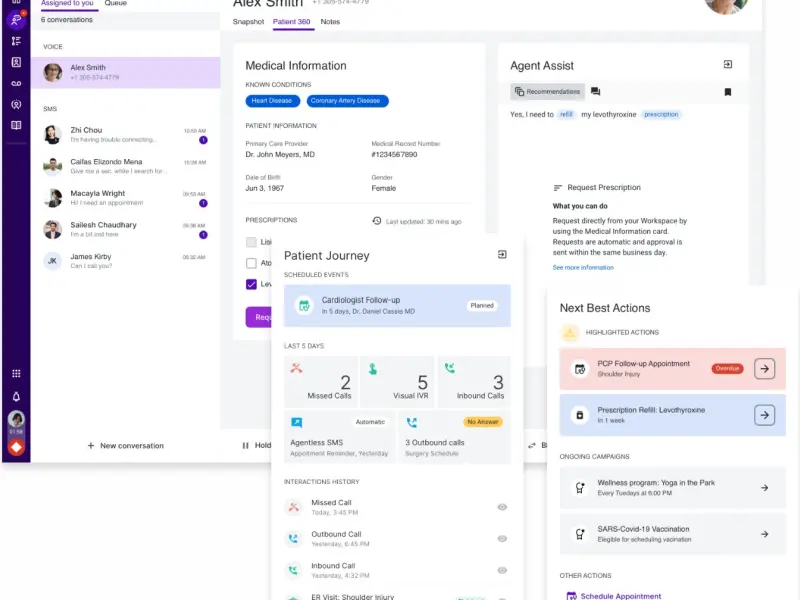The height and width of the screenshot is (600, 800).
Task: Click the New conversation button
Action: pyautogui.click(x=126, y=445)
